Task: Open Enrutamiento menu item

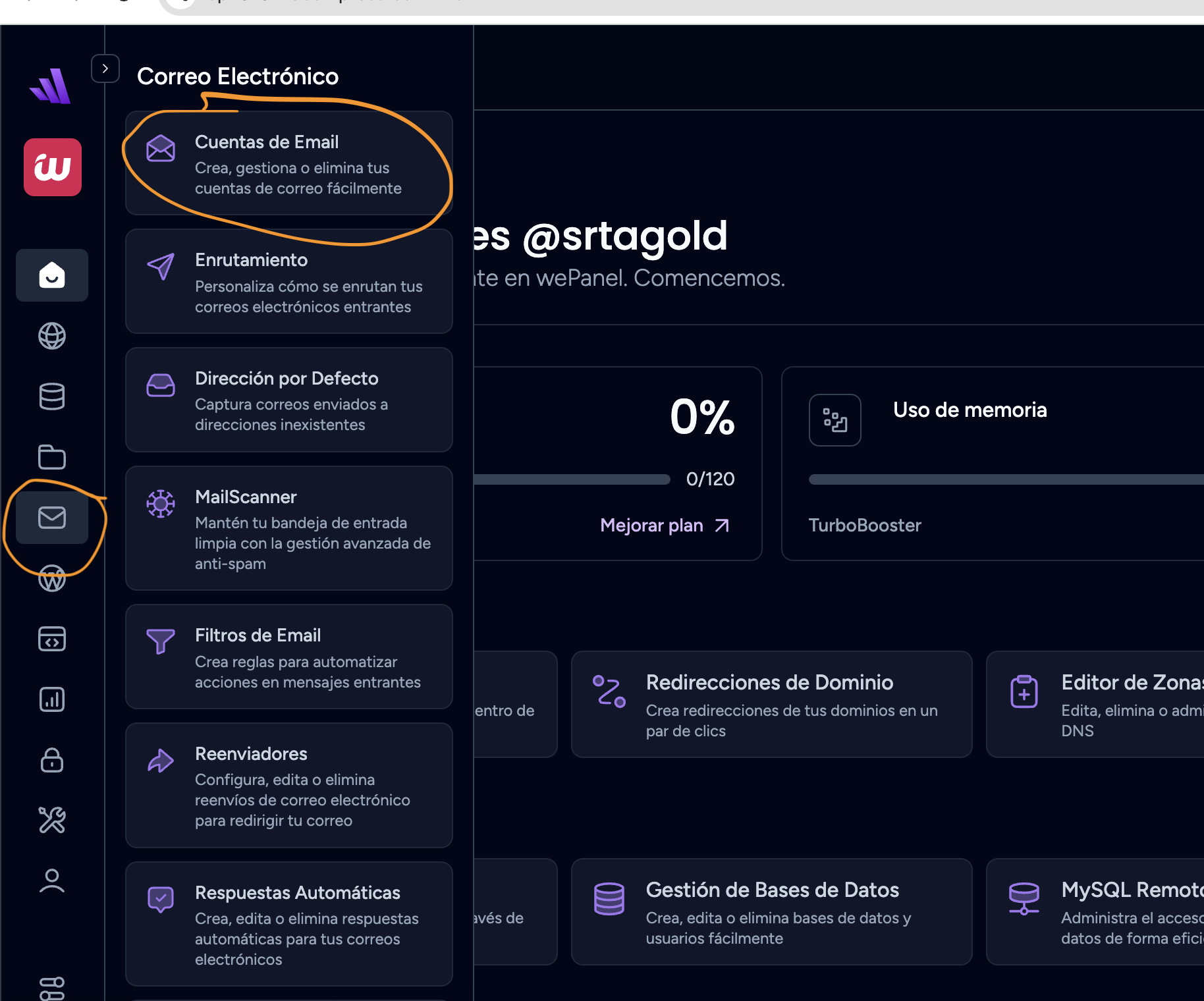Action: (289, 281)
